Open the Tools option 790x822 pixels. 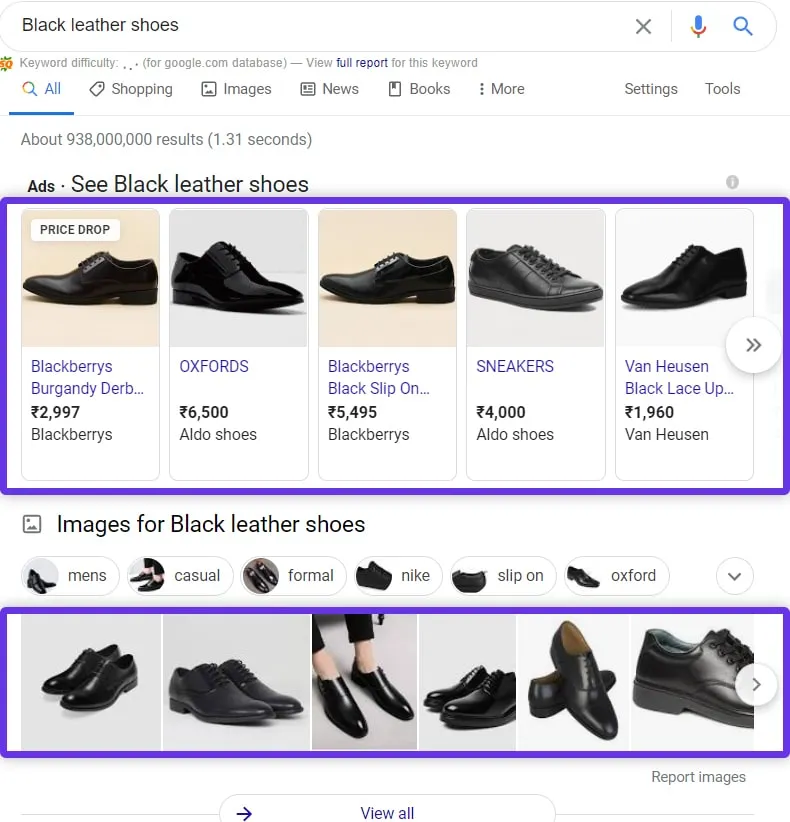[x=722, y=89]
